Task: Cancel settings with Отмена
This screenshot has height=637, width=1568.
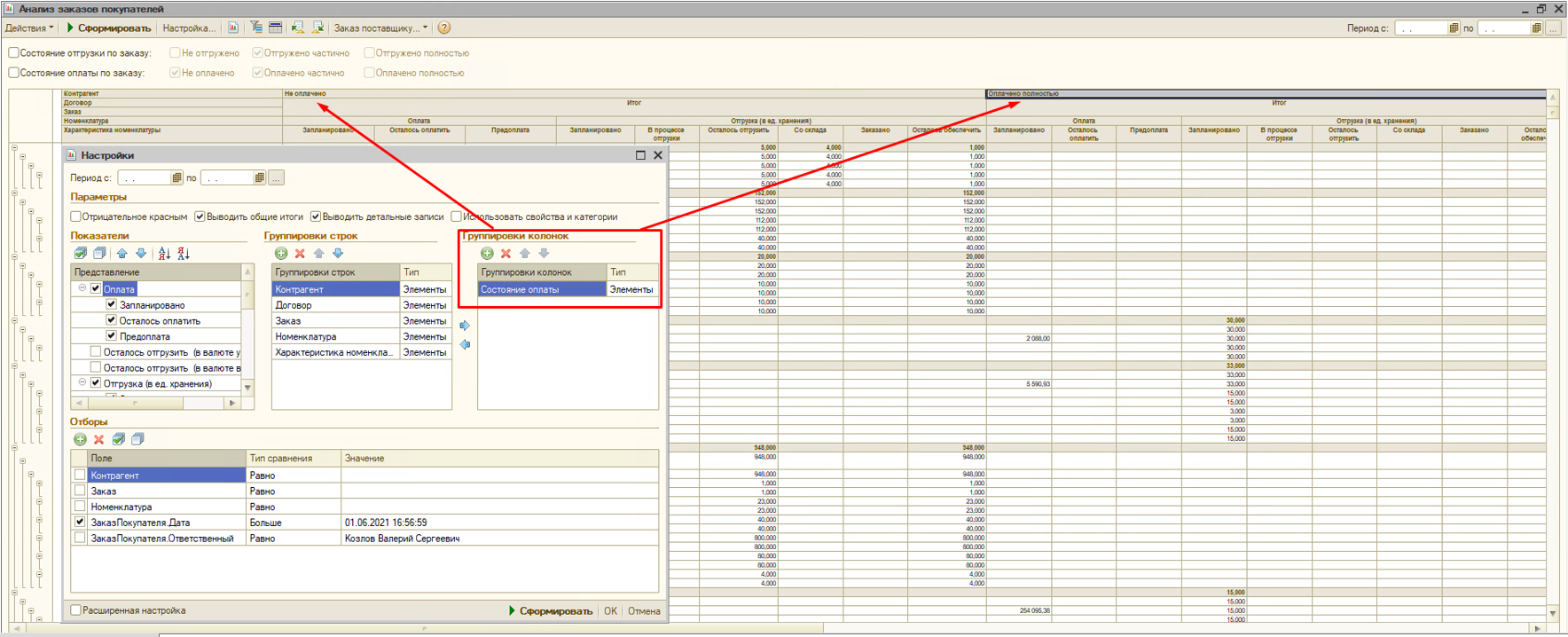Action: (644, 611)
